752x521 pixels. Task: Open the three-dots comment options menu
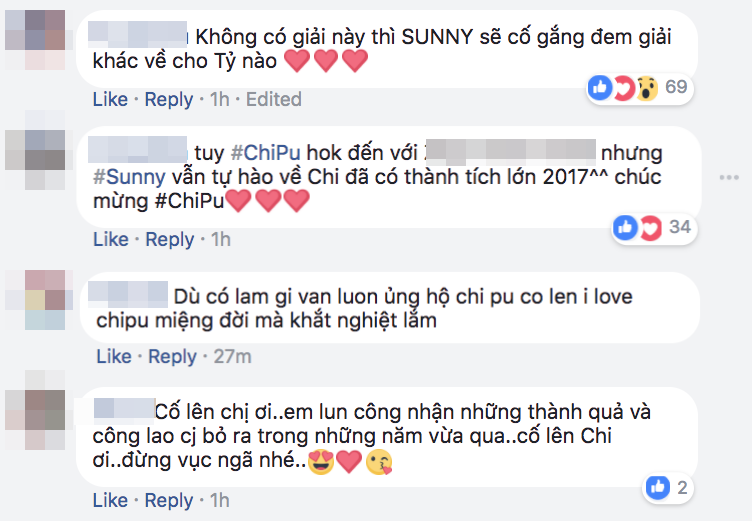730,176
